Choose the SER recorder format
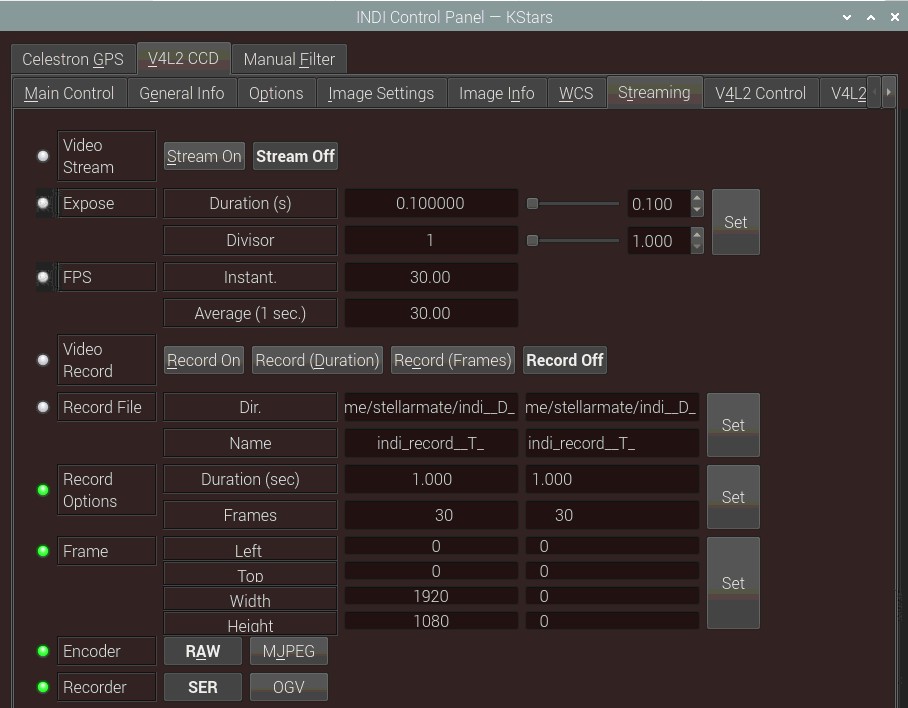 (203, 687)
